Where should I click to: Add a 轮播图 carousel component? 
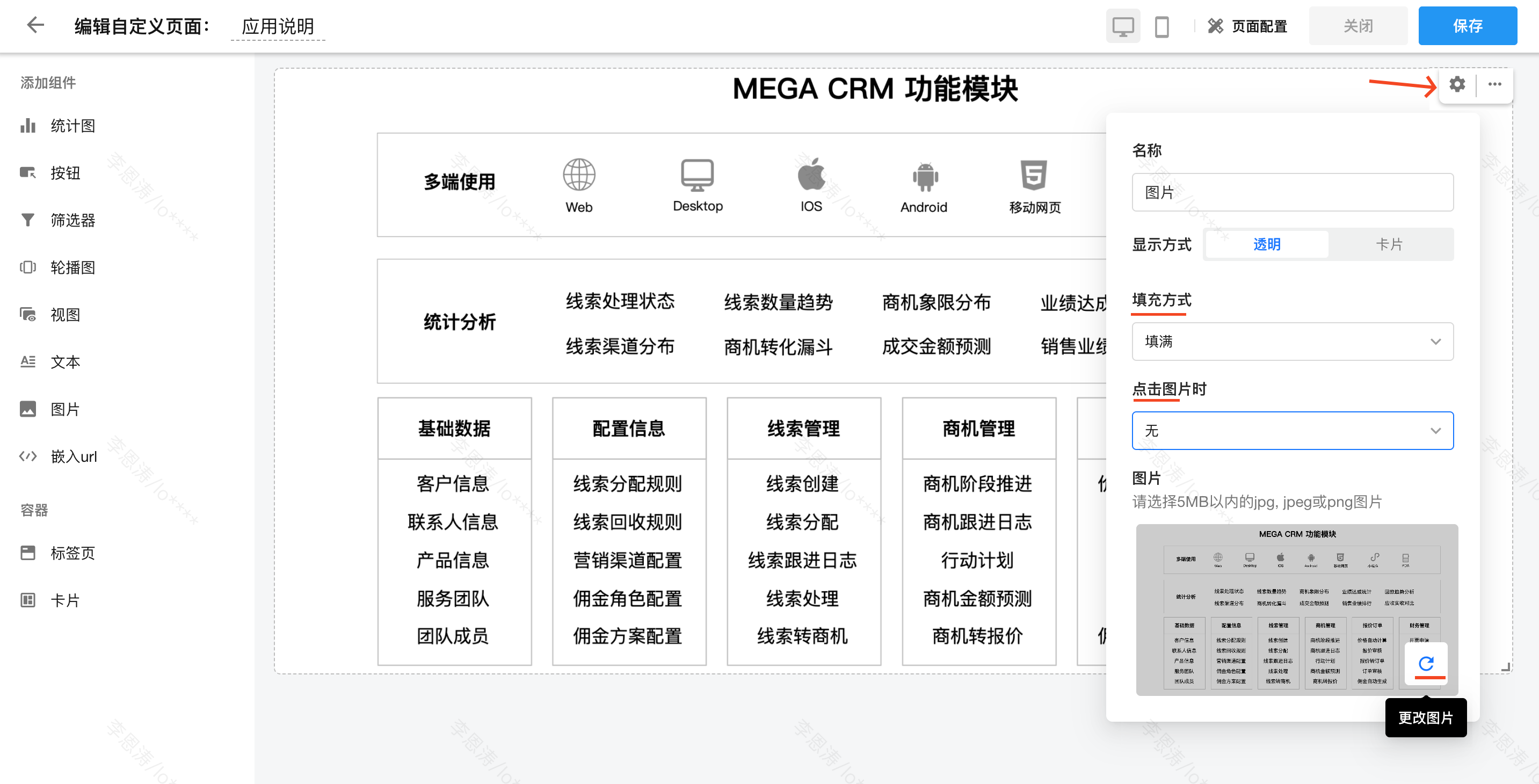point(59,267)
